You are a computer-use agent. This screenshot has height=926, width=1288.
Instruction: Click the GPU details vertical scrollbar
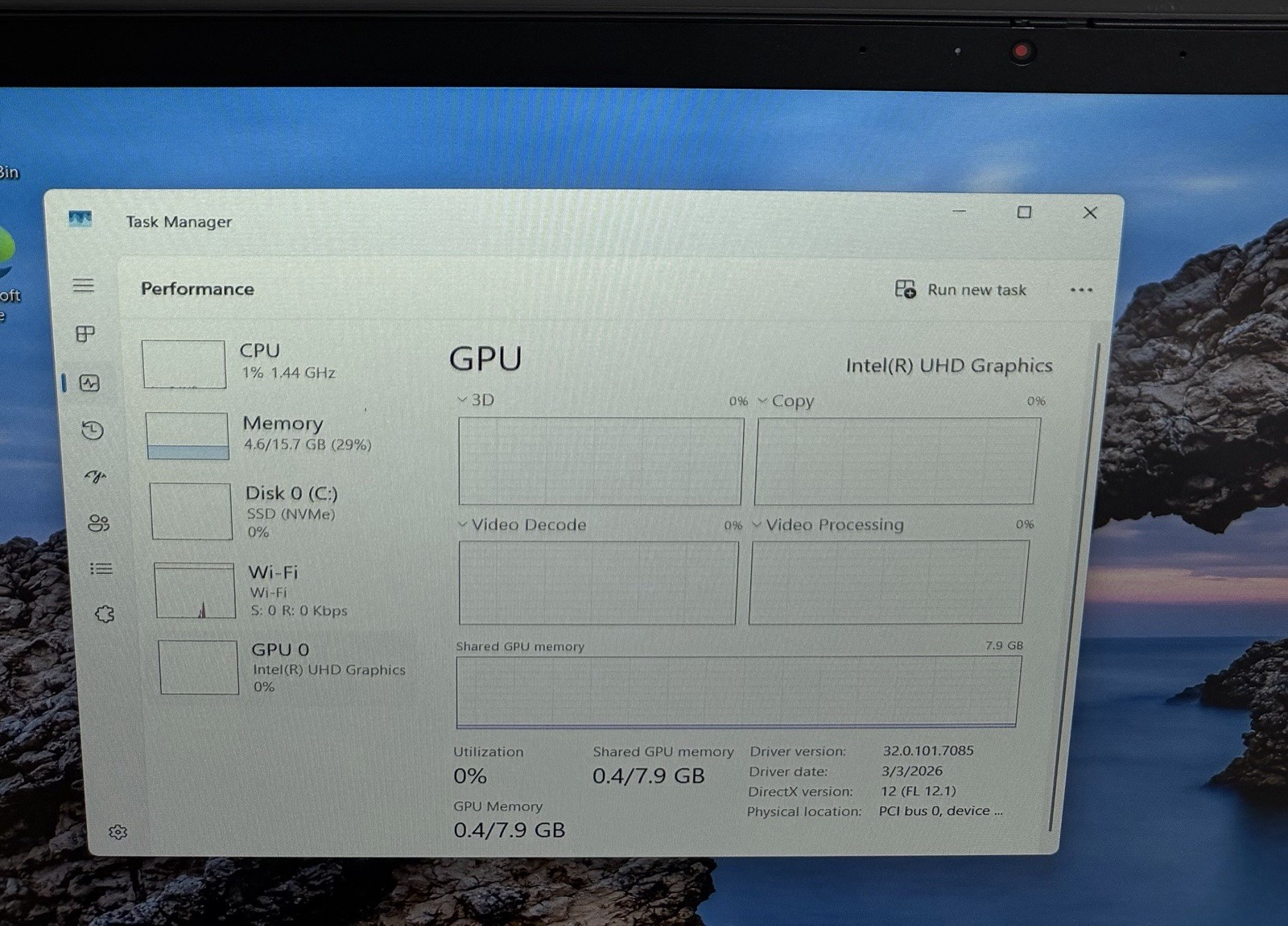point(1075,588)
